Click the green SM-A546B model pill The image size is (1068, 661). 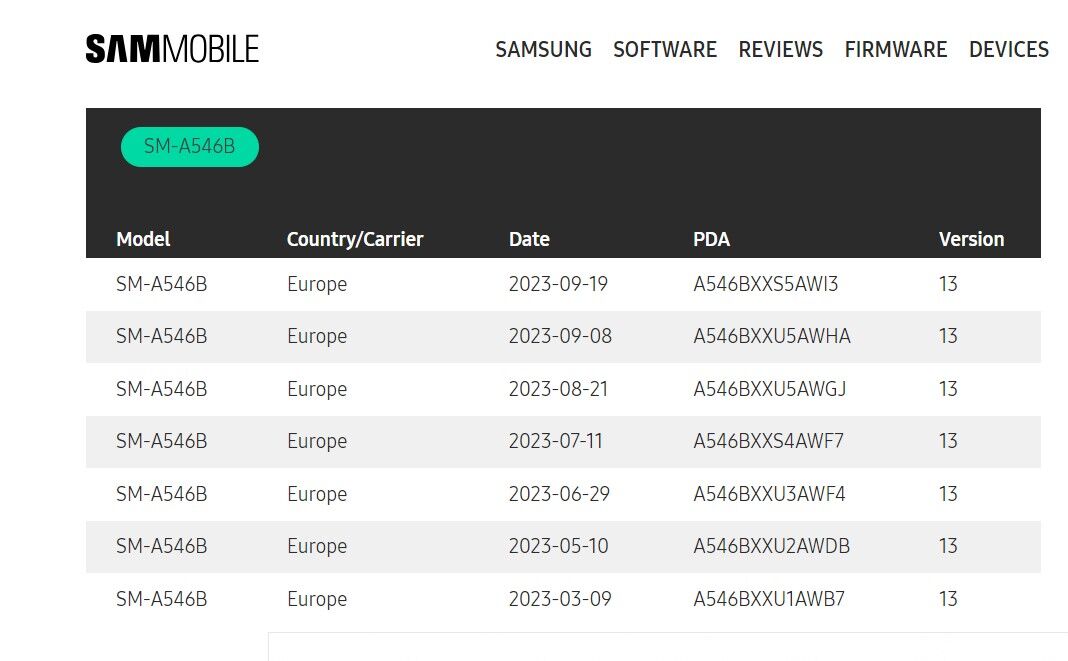[x=189, y=147]
